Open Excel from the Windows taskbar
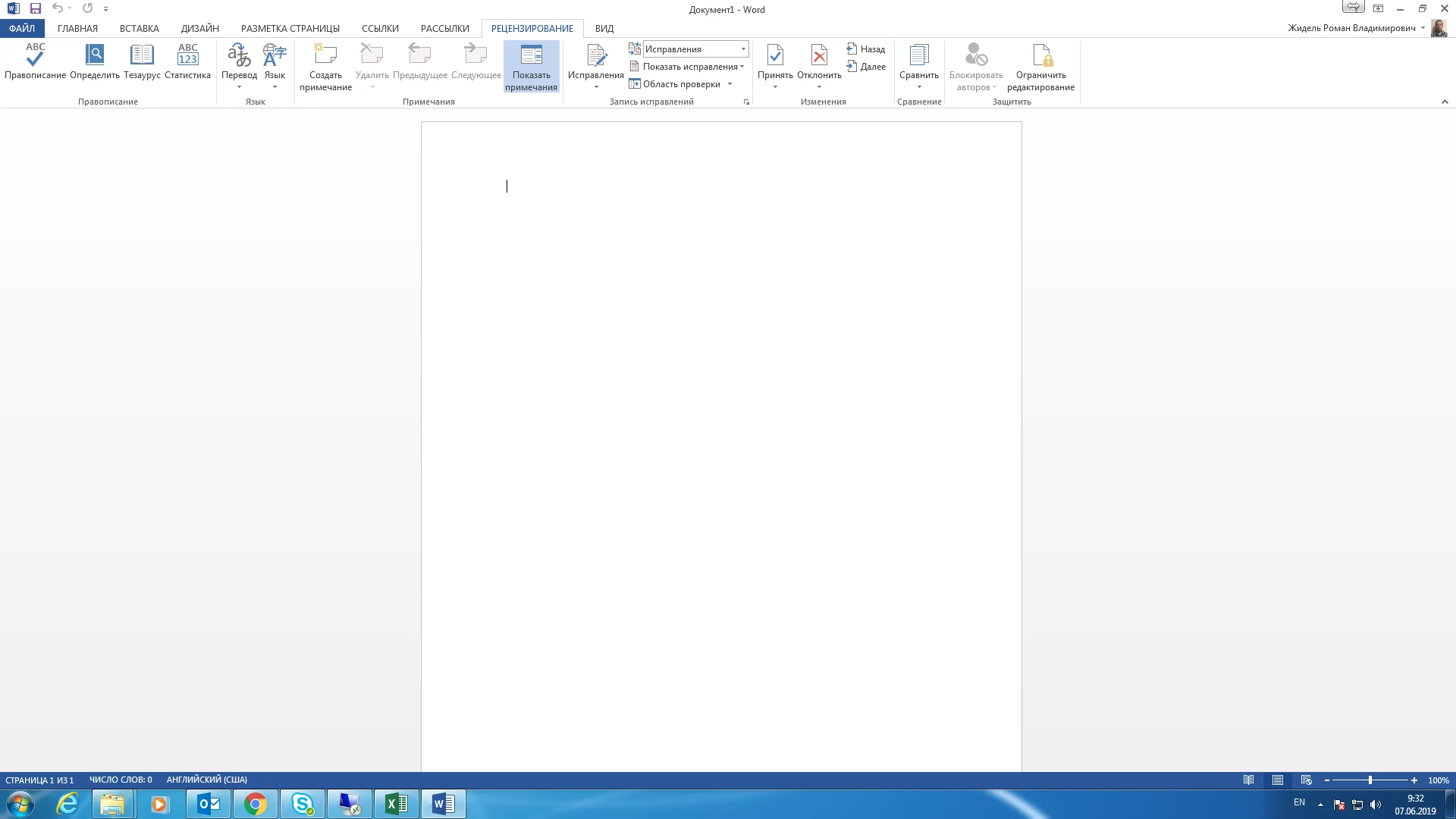The height and width of the screenshot is (819, 1456). (396, 803)
